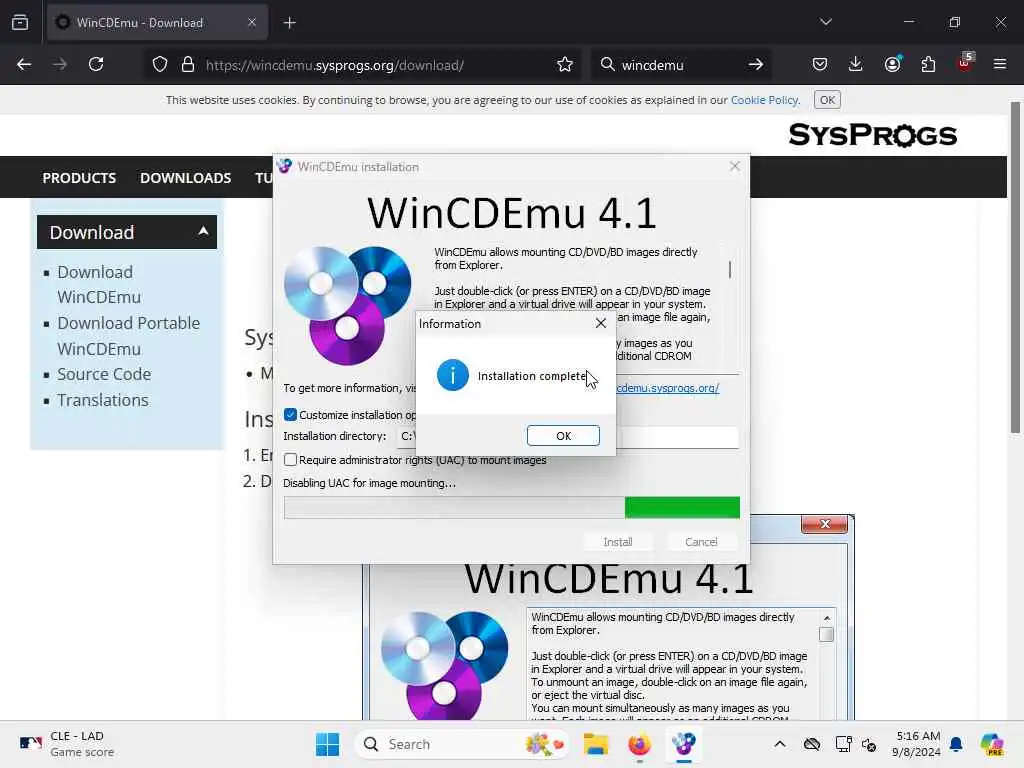Click WinCDEmu disc logo in installer
Screen dimensions: 1024x768
[347, 305]
